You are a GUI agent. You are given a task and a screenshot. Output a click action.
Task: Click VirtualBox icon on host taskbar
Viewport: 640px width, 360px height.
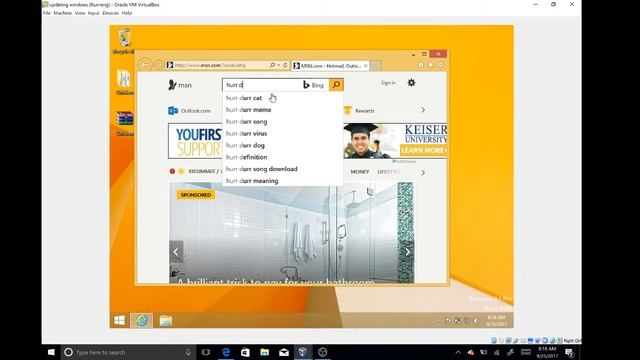tap(303, 352)
